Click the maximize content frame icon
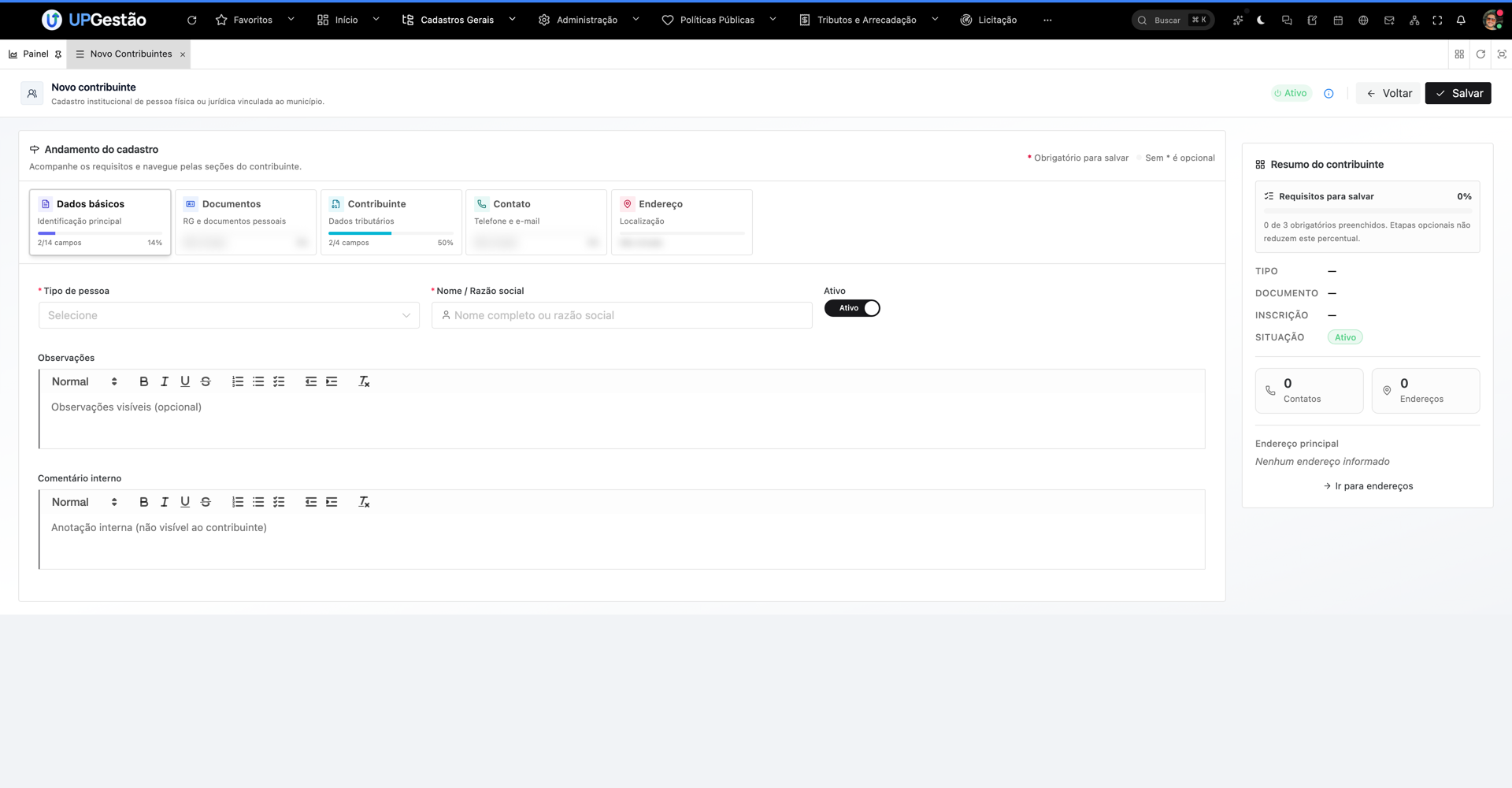This screenshot has height=788, width=1512. pos(1502,54)
